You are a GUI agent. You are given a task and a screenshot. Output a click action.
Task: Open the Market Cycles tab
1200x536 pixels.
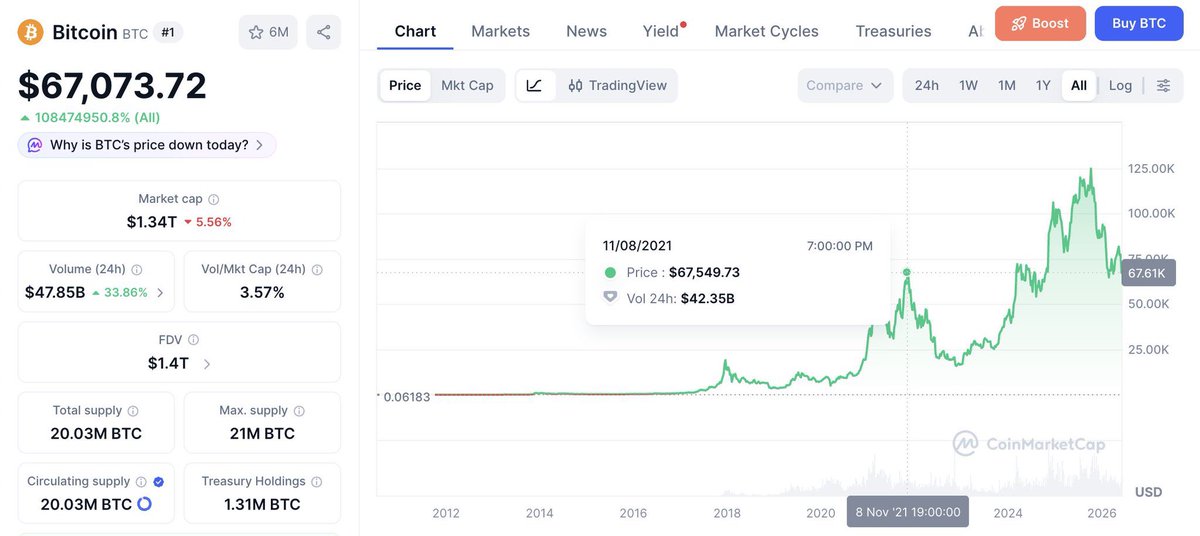click(x=767, y=31)
